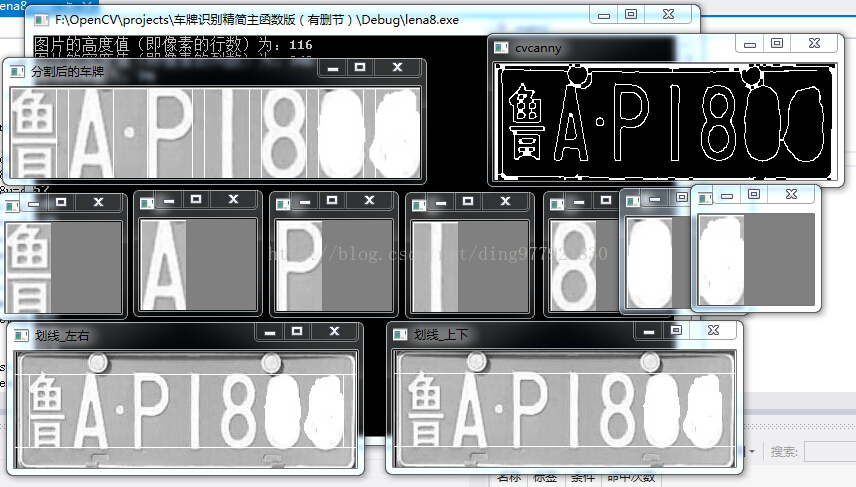Minimize the 划线_左右 window

270,332
